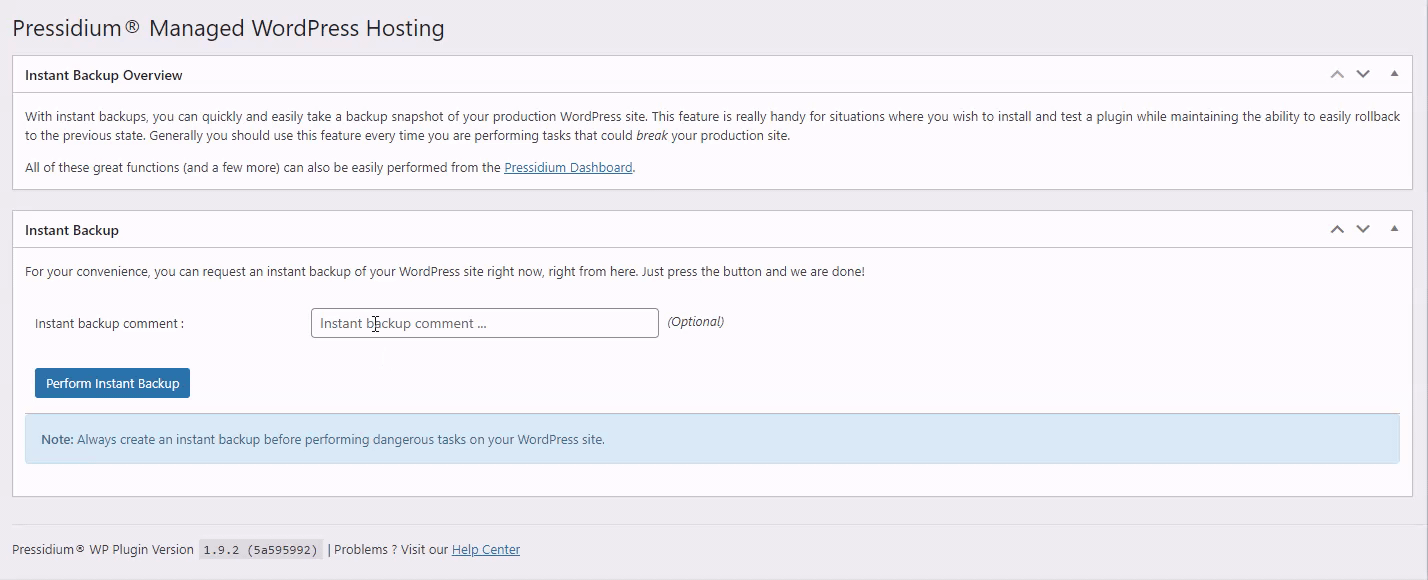Move the Instant Backup panel up
1428x580 pixels.
tap(1337, 229)
